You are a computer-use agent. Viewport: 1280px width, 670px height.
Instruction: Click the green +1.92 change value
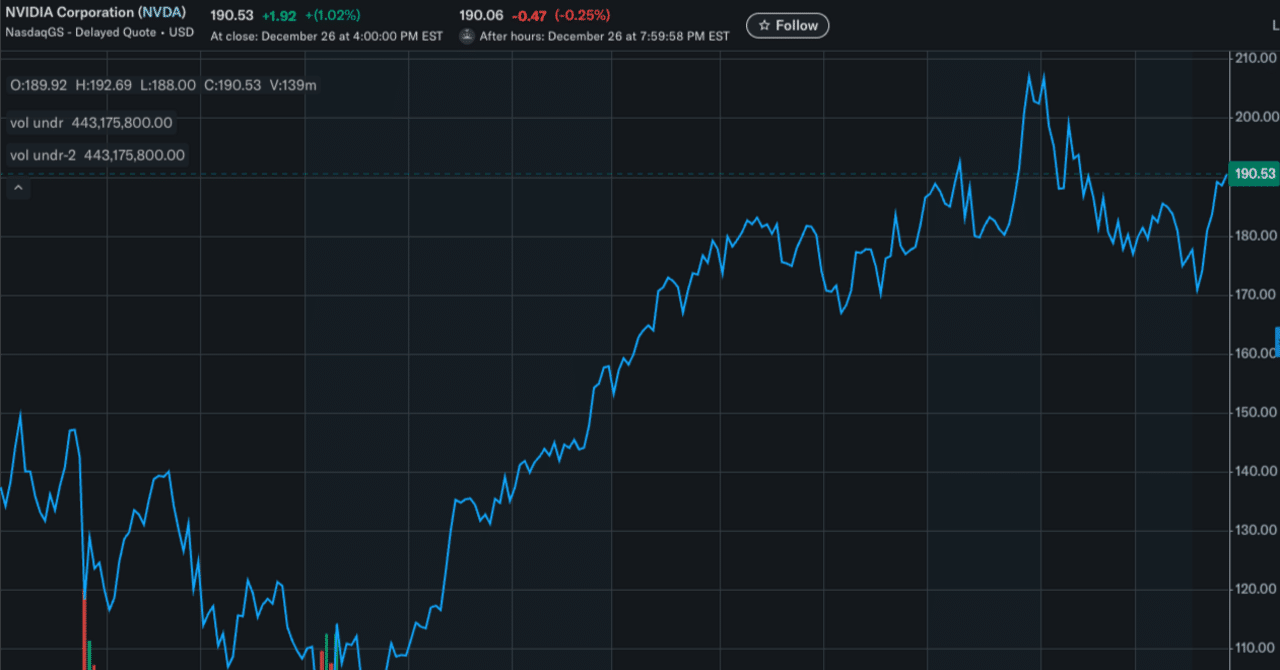[281, 15]
